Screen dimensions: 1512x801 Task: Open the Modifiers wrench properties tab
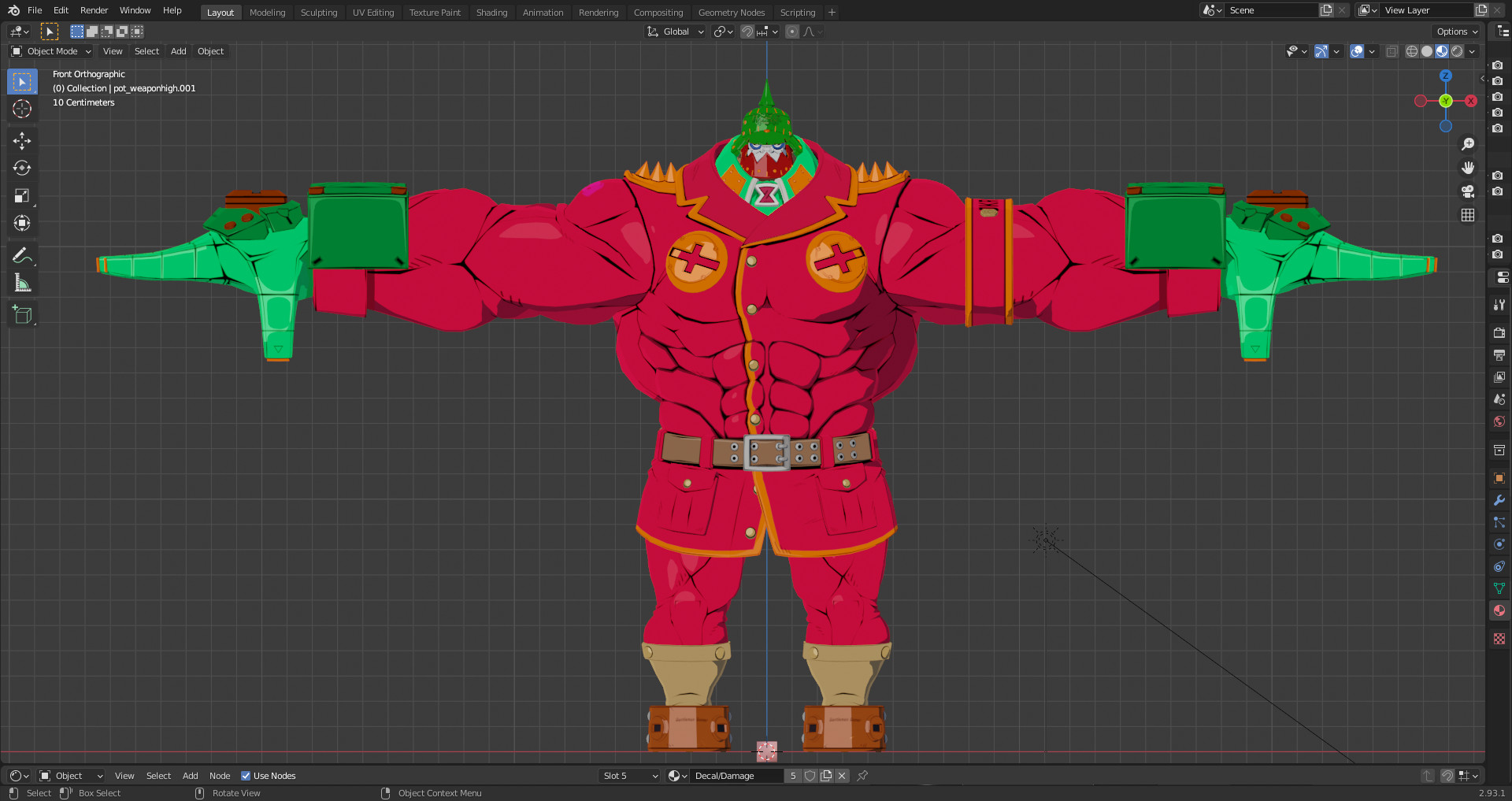pyautogui.click(x=1499, y=500)
